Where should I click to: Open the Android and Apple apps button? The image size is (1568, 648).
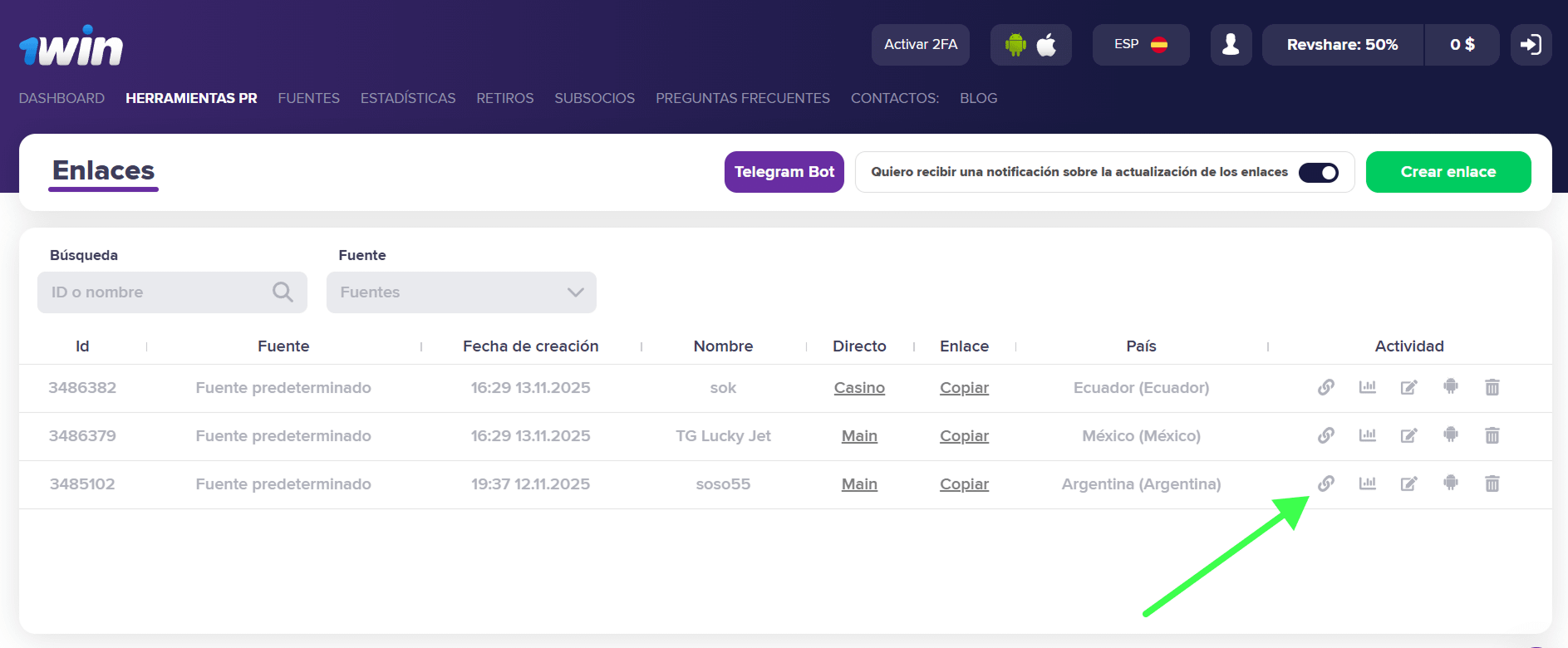(x=1030, y=45)
